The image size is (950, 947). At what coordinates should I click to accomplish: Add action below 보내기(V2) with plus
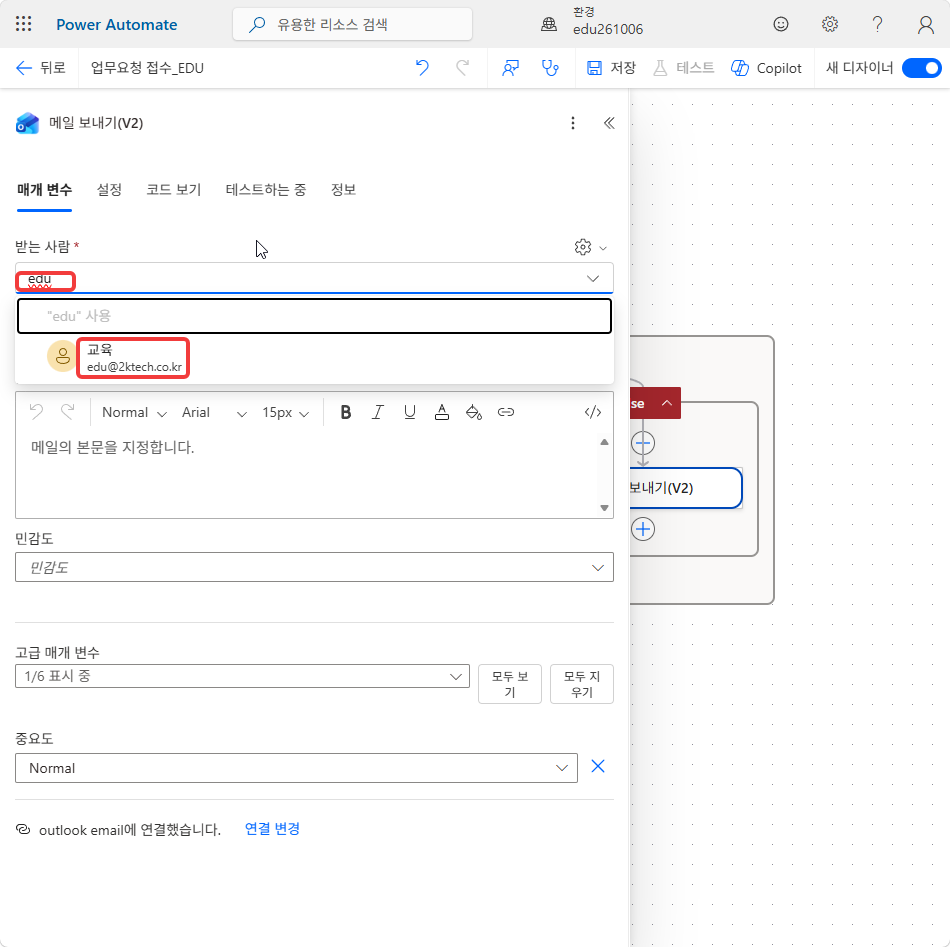click(643, 530)
